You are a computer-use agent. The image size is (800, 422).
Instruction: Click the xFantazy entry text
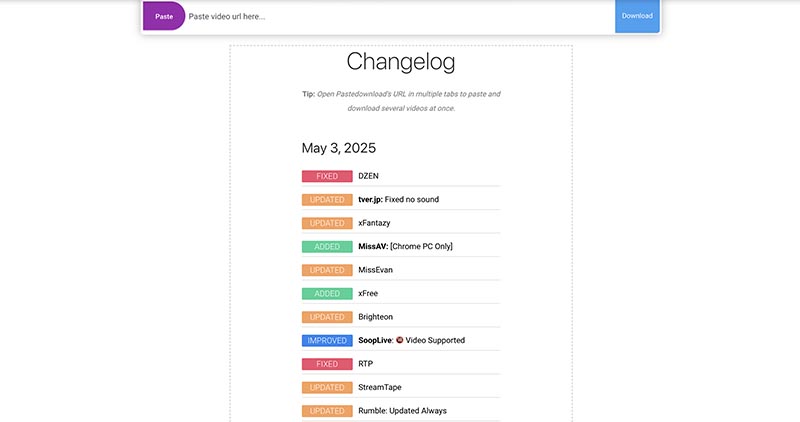pyautogui.click(x=374, y=223)
